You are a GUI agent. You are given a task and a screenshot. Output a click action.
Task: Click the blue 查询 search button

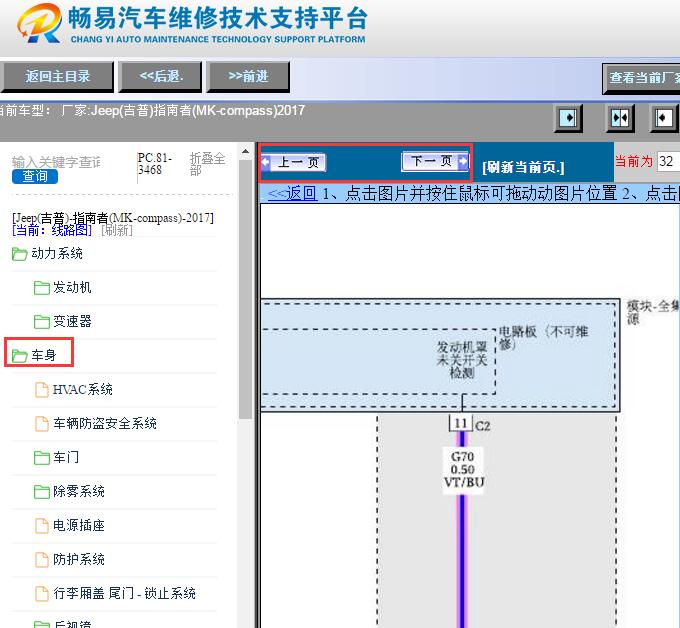click(35, 177)
